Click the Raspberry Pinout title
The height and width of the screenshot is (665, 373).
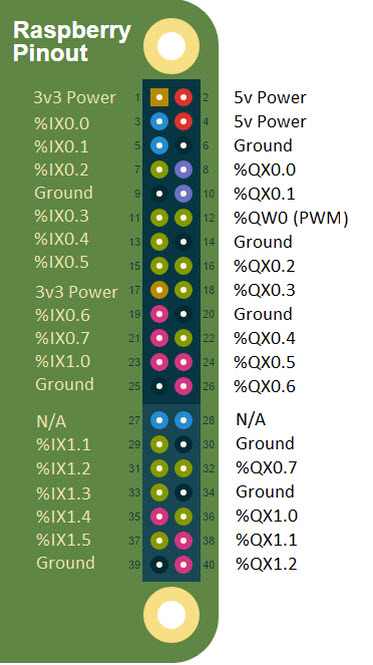[72, 42]
